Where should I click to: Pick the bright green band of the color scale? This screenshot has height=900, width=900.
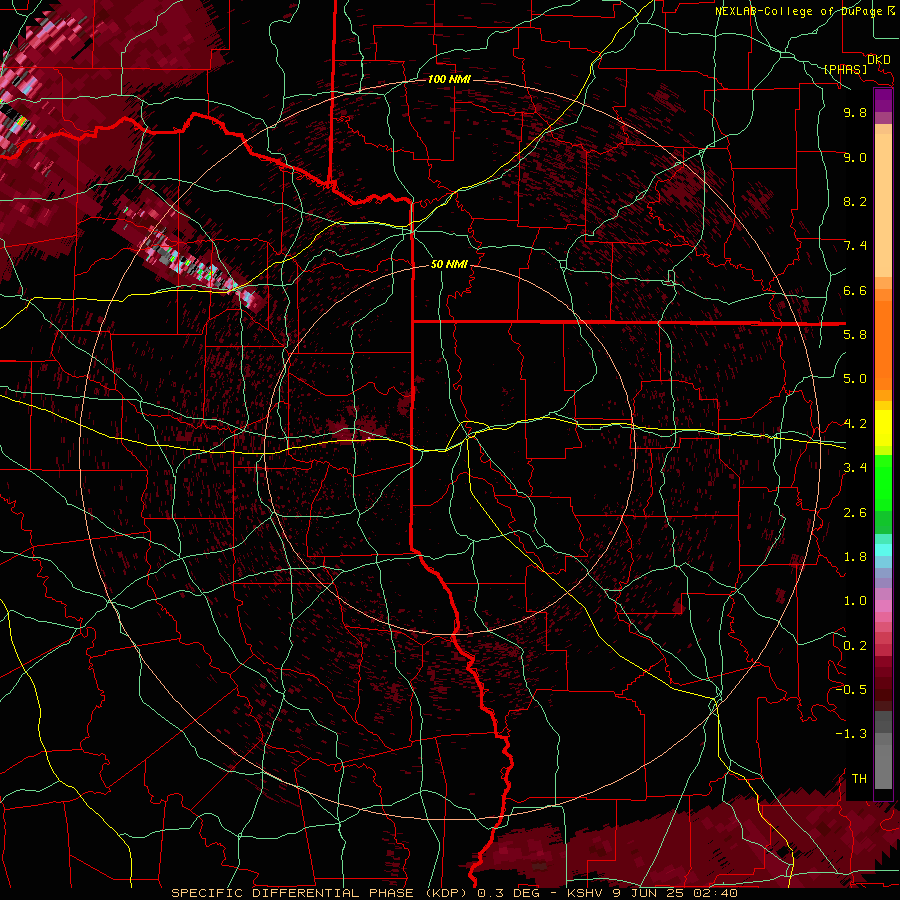pos(883,483)
